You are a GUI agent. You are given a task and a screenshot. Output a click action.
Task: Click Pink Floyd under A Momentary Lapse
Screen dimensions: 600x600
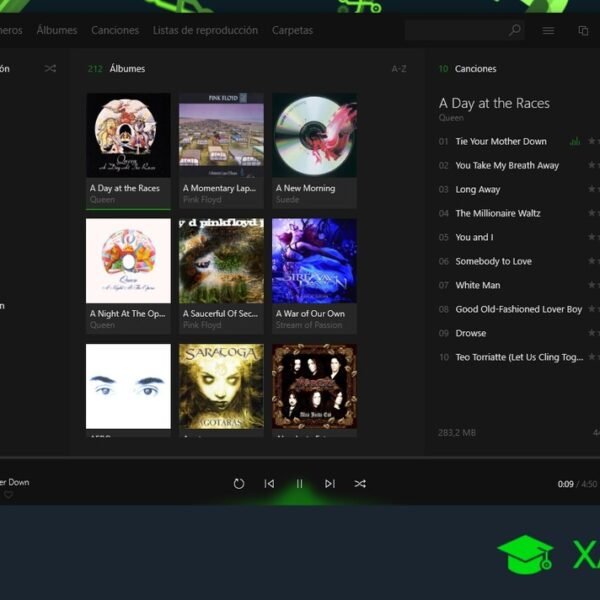(x=202, y=199)
